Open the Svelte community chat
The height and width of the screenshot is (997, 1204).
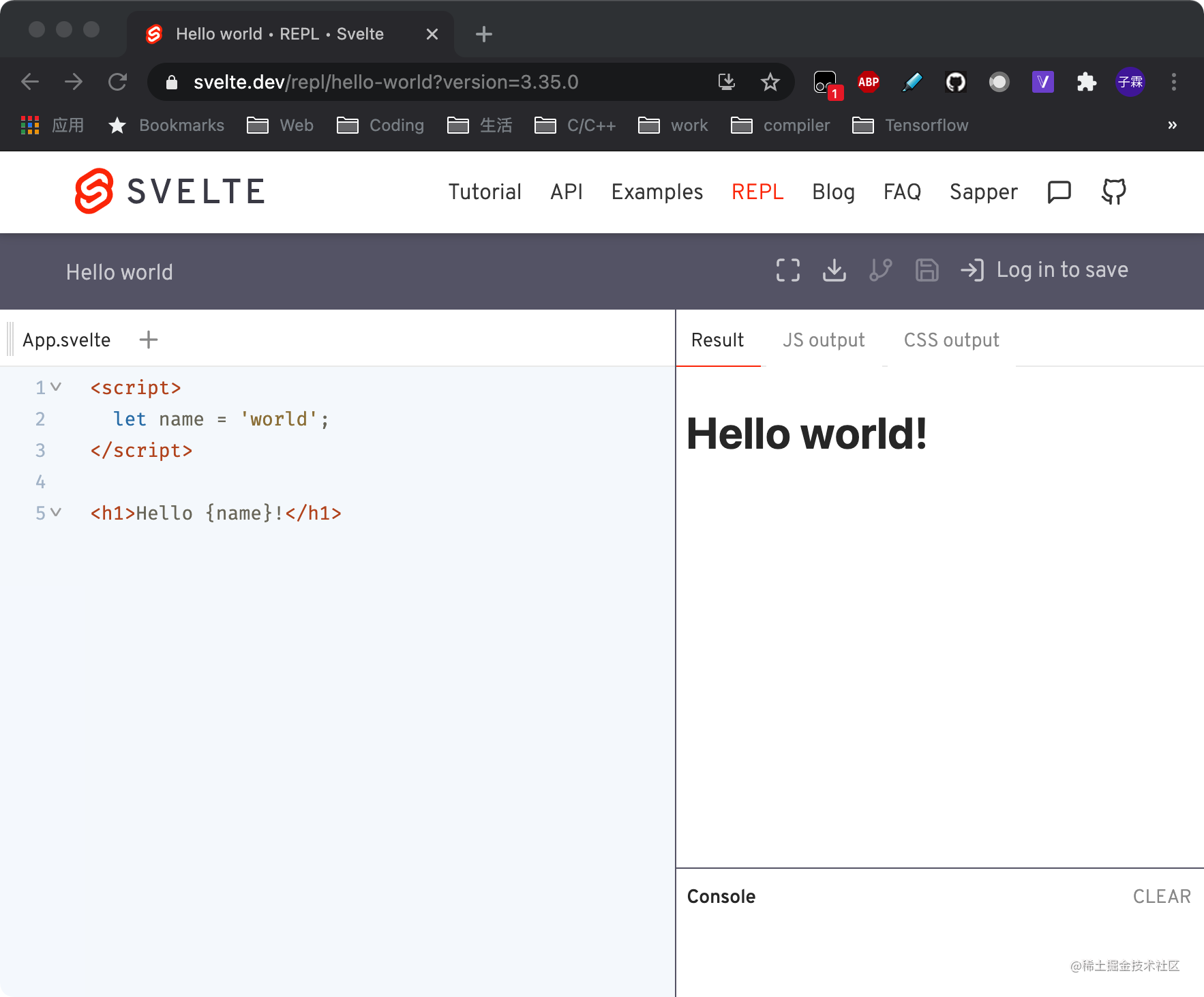click(1059, 192)
